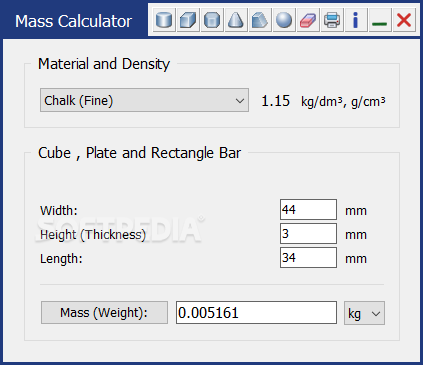
Task: Select the truncated pyramid shape icon
Action: tap(260, 20)
